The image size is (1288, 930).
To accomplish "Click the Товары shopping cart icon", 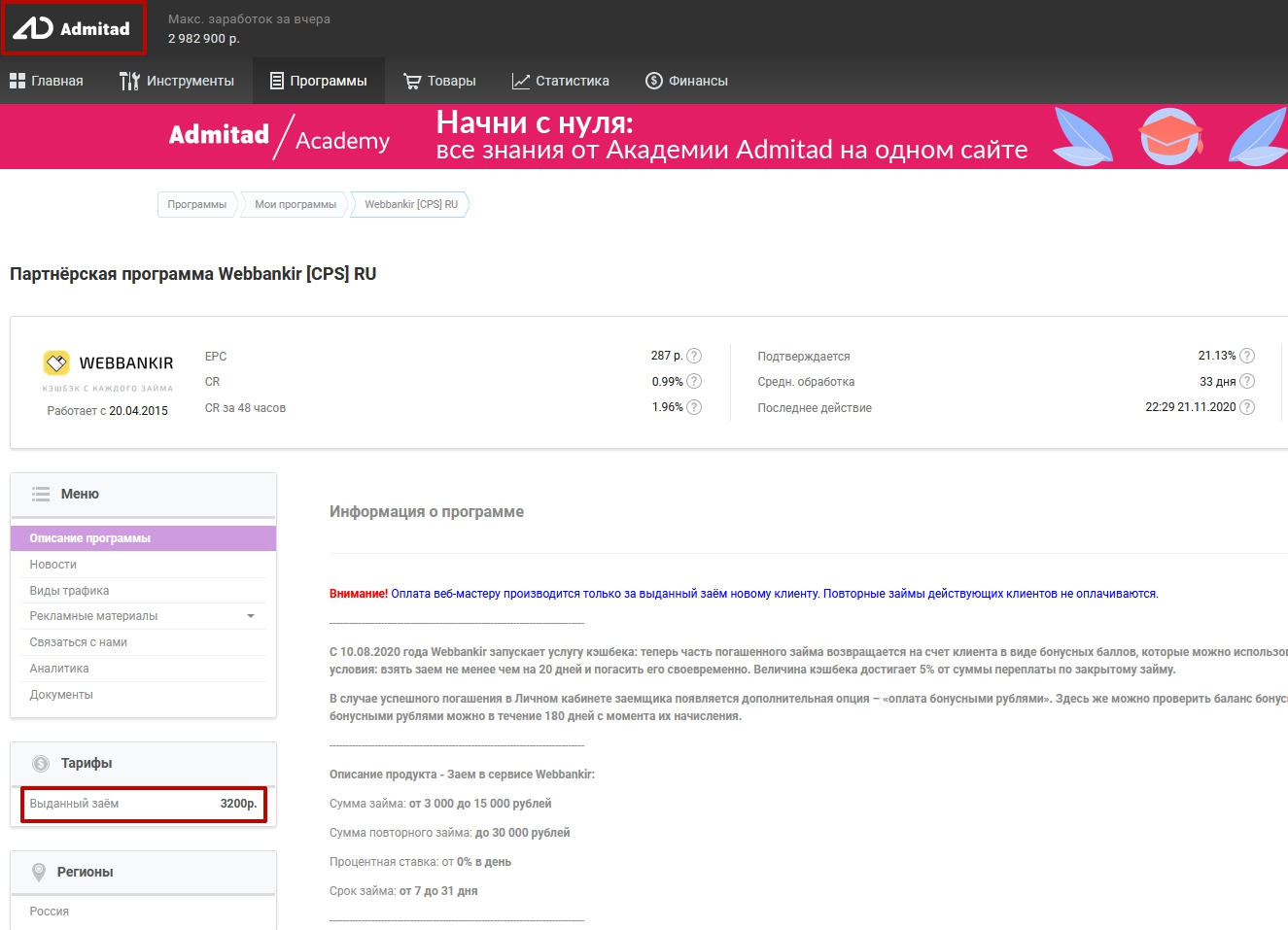I will point(412,82).
